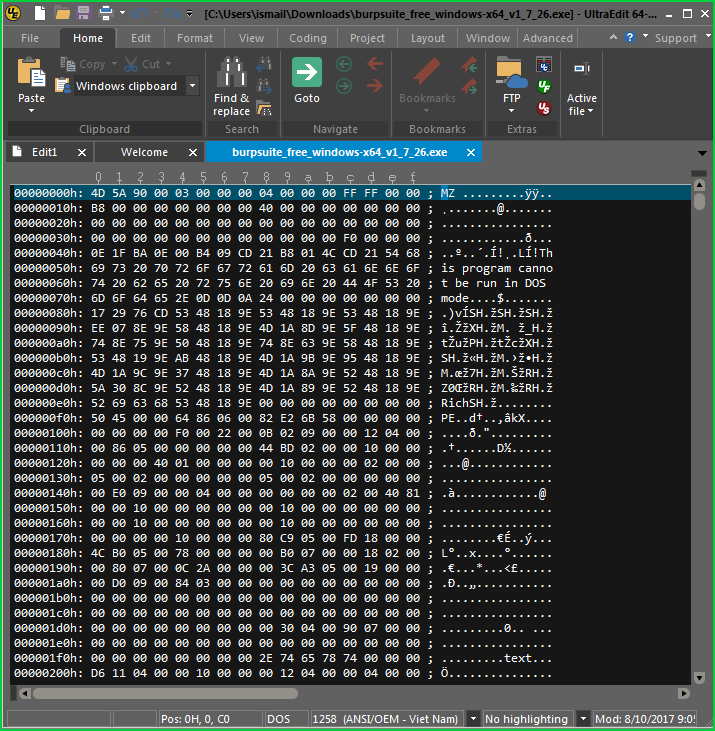
Task: Close the Edit1 document tab
Action: [x=82, y=152]
